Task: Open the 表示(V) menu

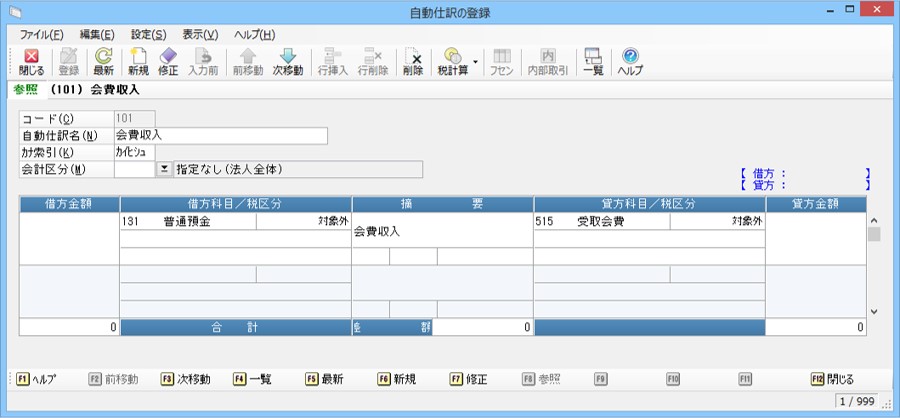Action: tap(200, 34)
